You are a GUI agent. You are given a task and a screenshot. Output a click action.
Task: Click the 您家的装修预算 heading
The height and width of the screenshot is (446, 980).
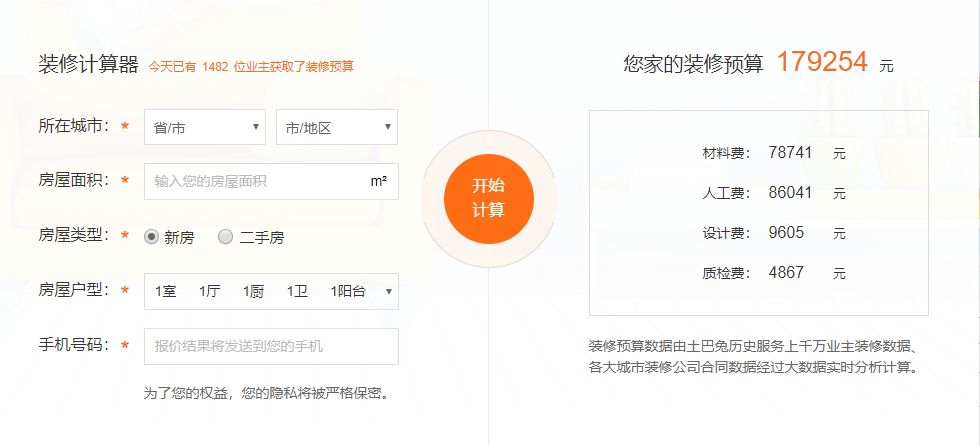coord(693,64)
